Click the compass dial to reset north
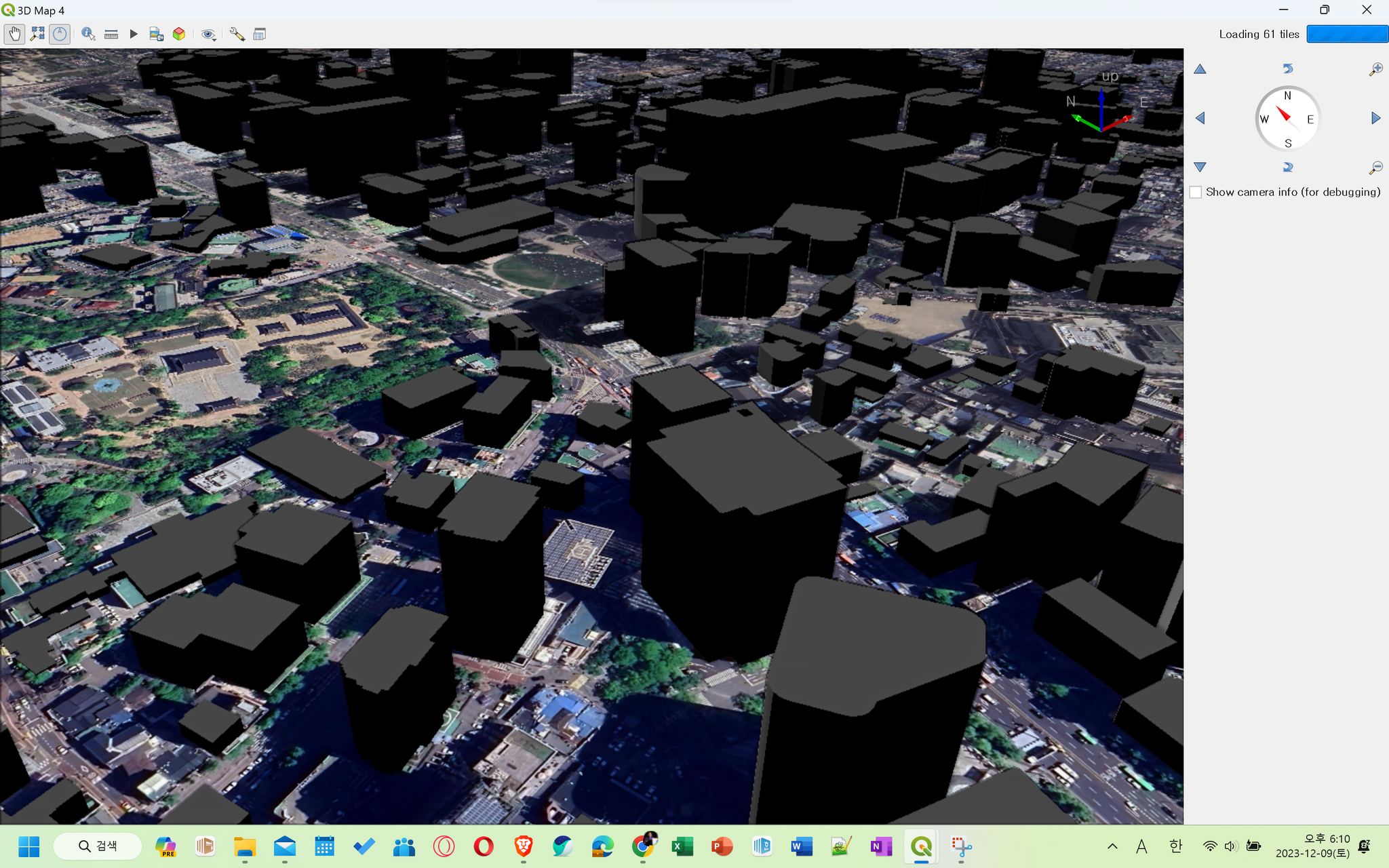1389x868 pixels. pos(1287,119)
